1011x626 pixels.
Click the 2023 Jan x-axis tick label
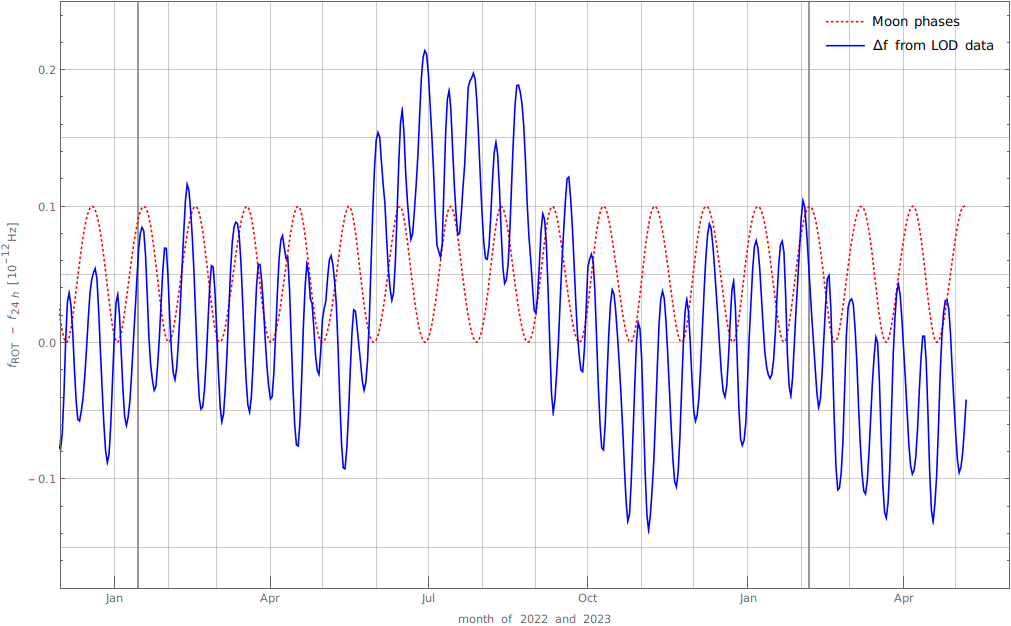749,599
